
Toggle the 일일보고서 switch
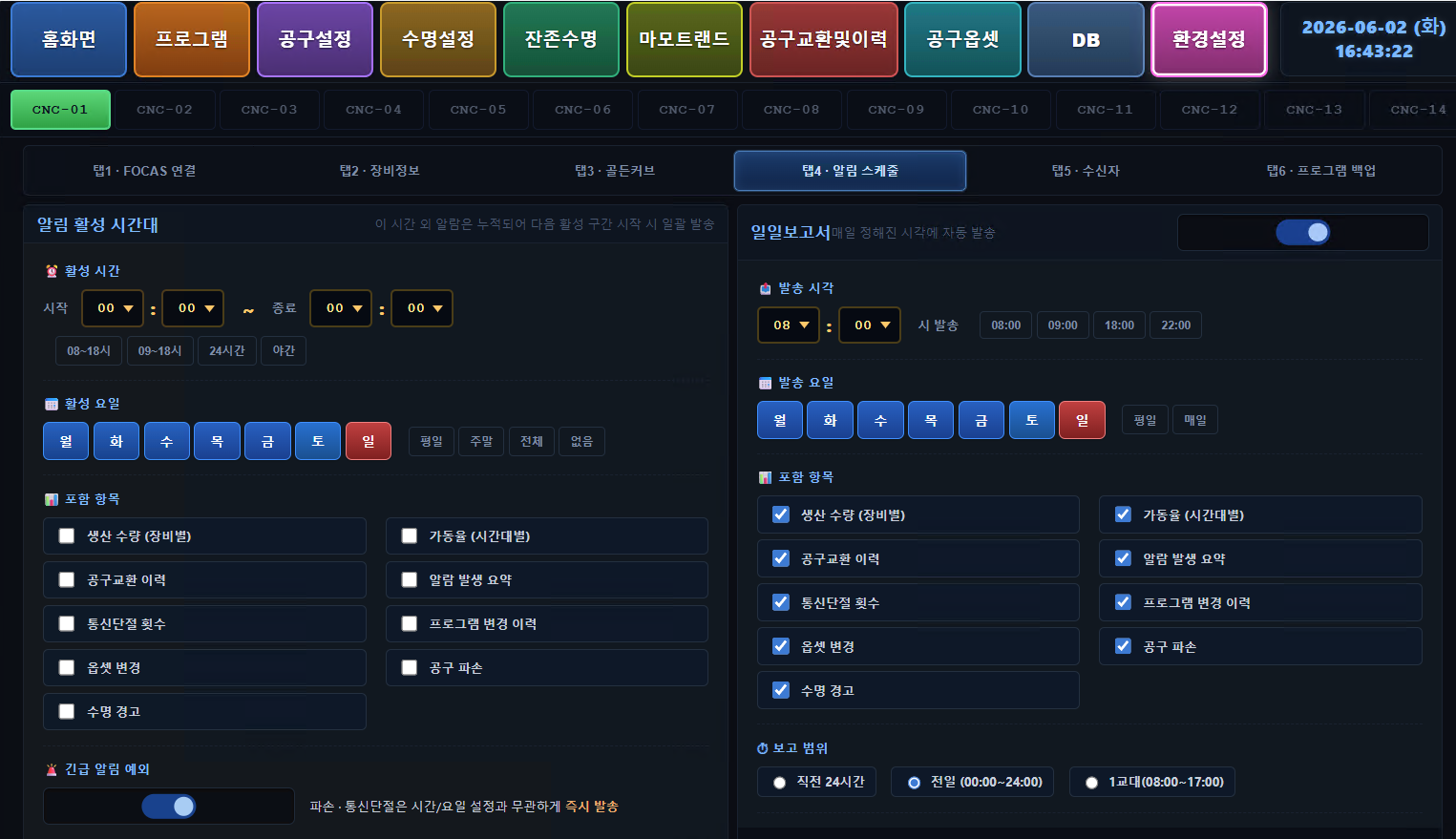pyautogui.click(x=1303, y=232)
